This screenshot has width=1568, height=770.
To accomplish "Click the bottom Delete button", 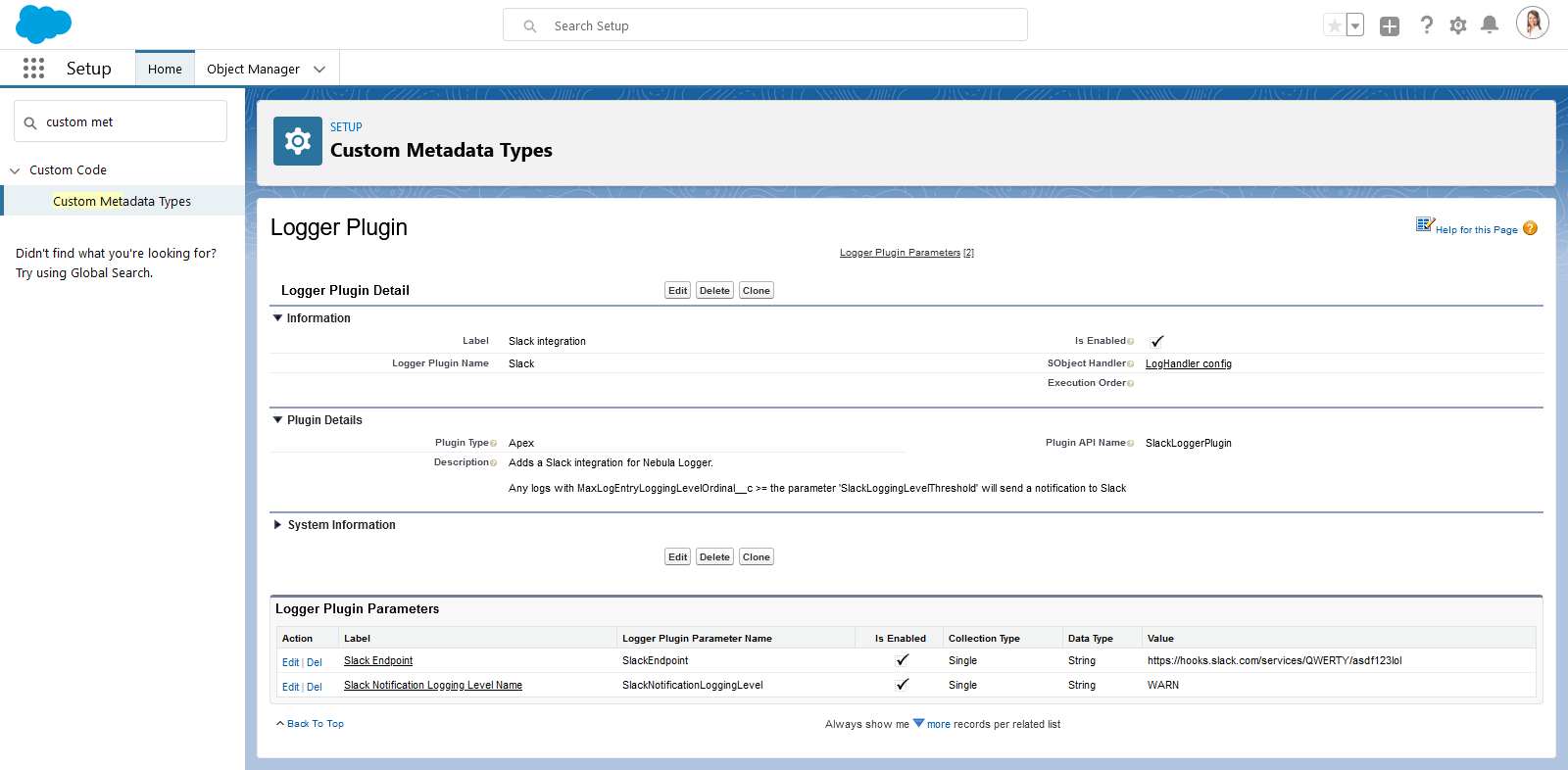I will tap(714, 557).
